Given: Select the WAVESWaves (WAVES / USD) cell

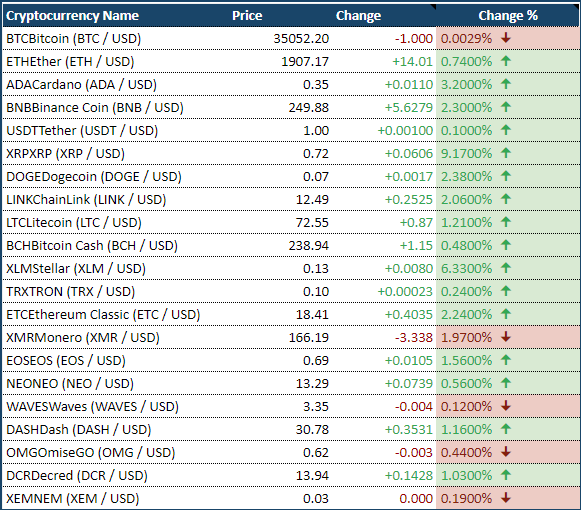Looking at the screenshot, I should click(93, 406).
